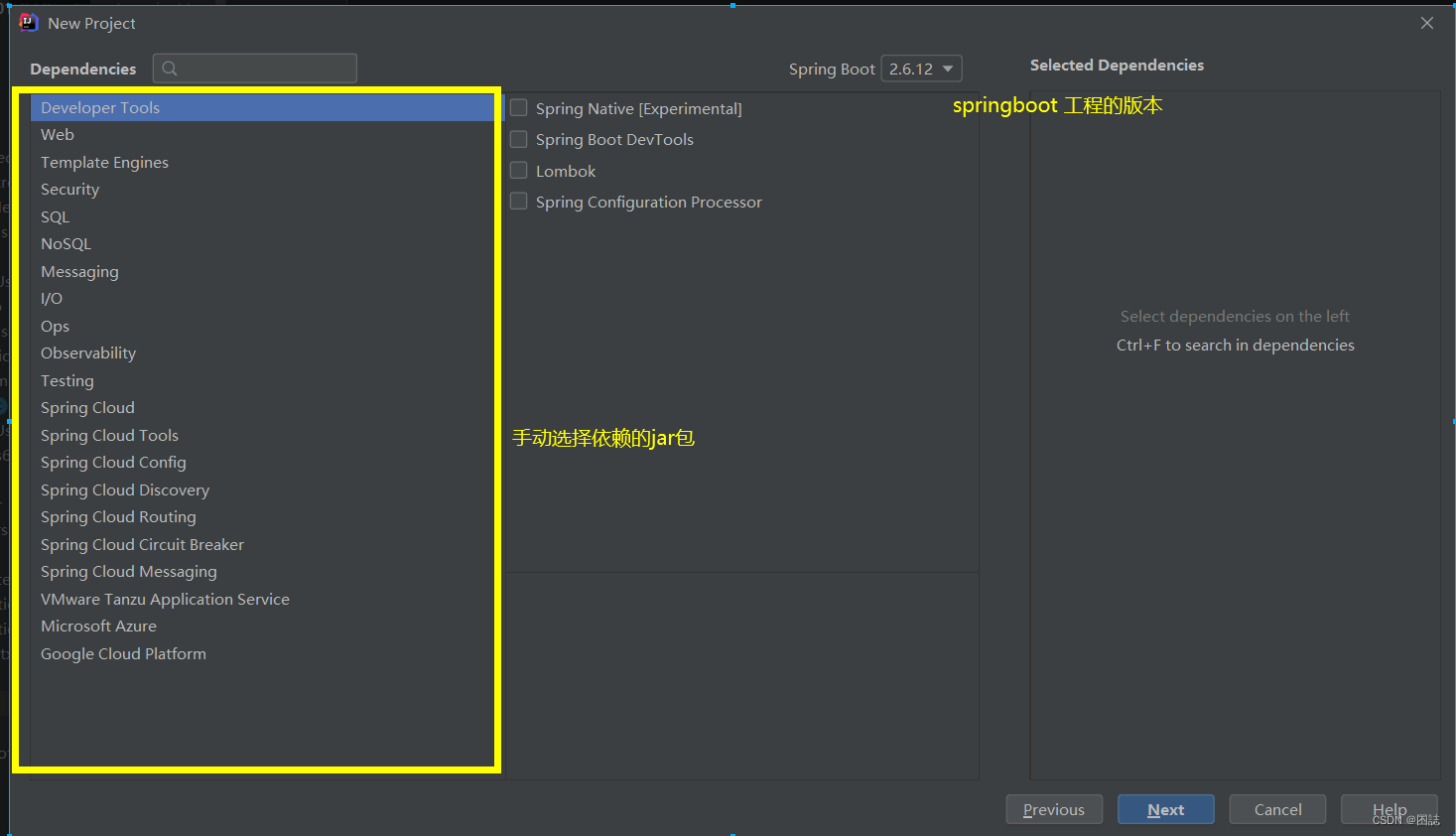
Task: Click the magnifier icon in dependencies search
Action: (170, 69)
